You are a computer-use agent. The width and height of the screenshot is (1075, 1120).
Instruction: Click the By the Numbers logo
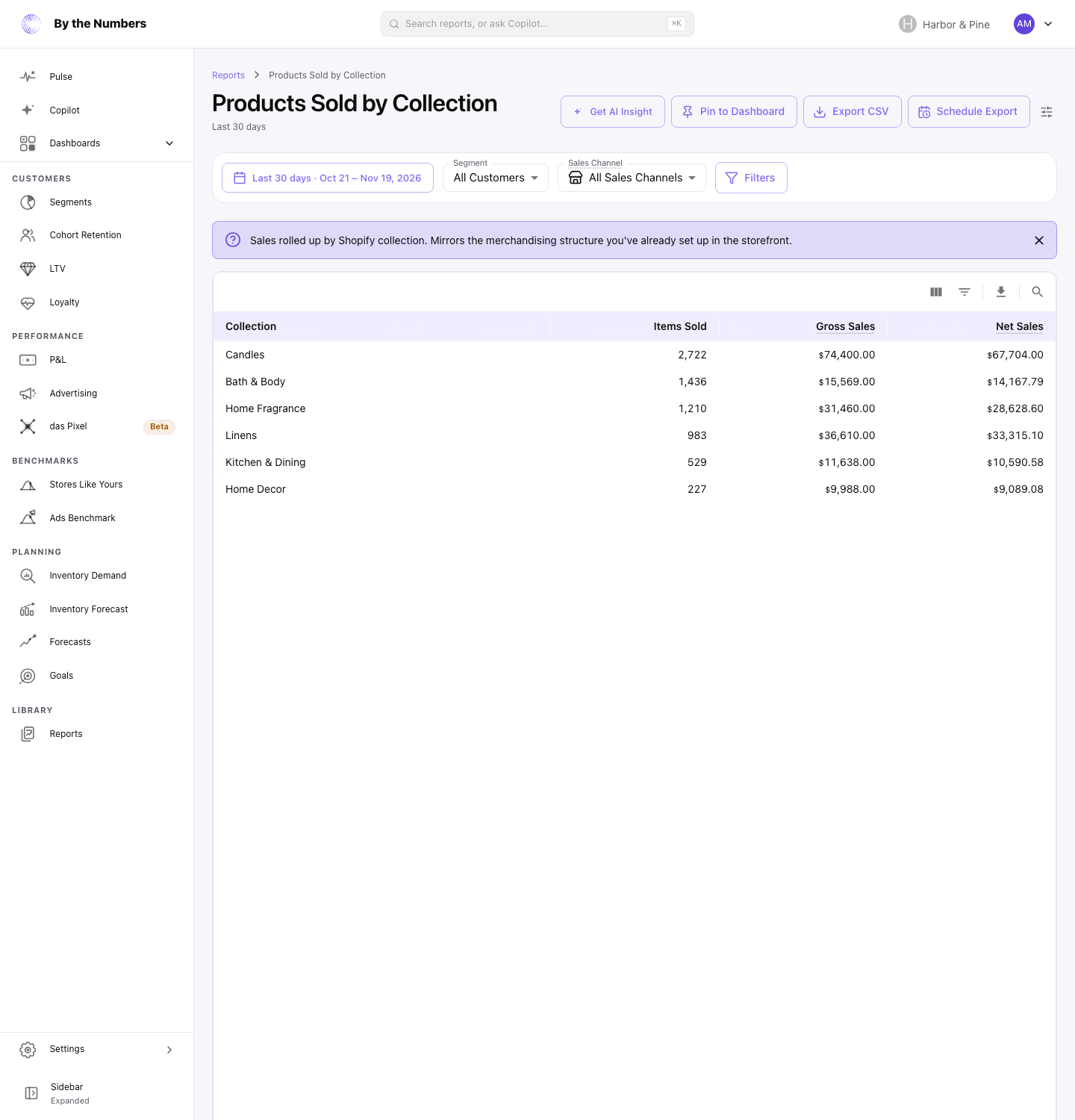click(x=31, y=24)
